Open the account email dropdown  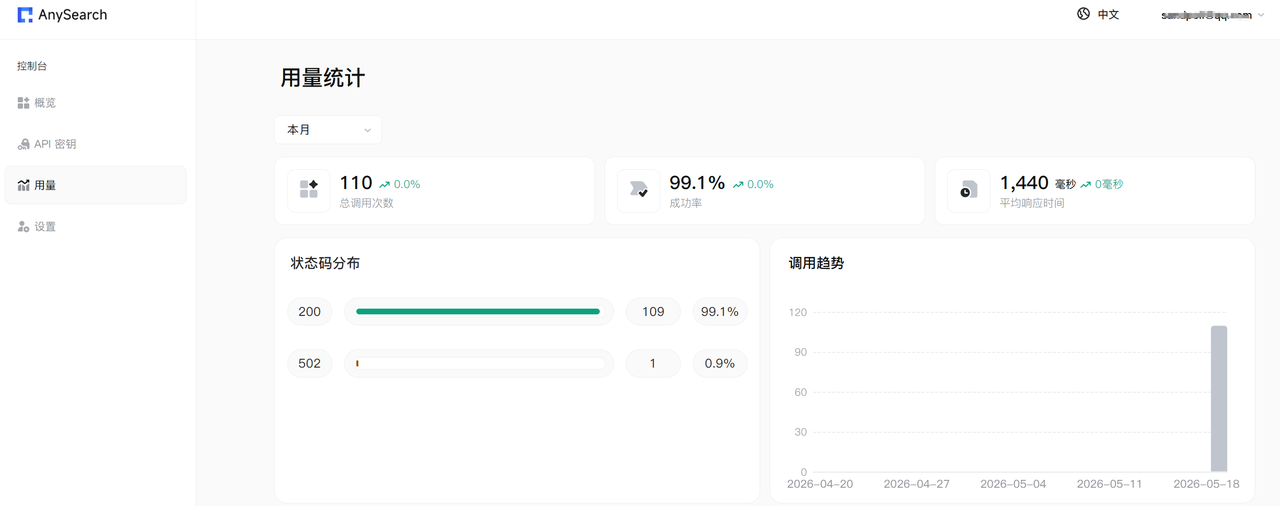pyautogui.click(x=1212, y=15)
